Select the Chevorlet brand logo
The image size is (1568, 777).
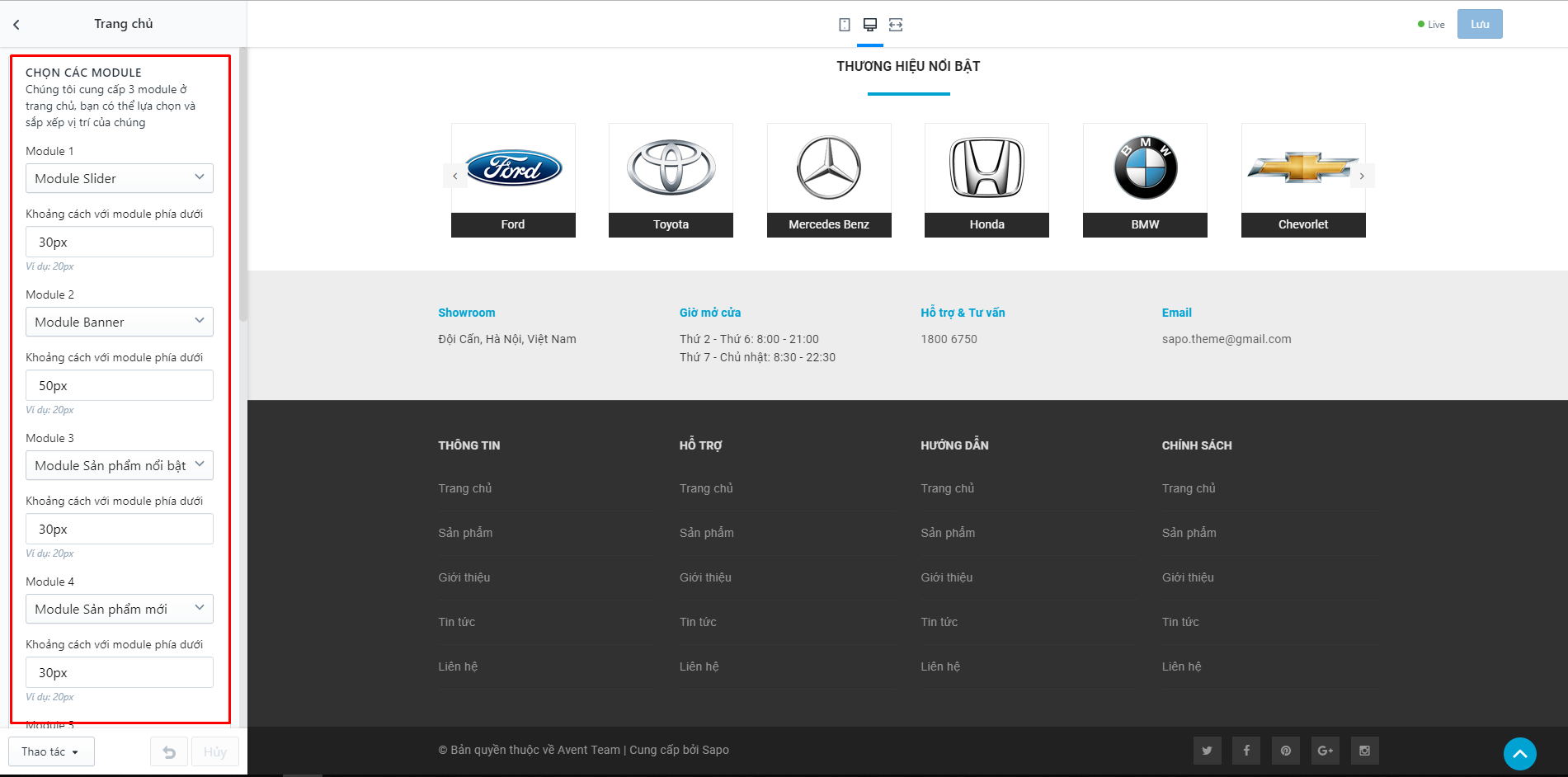1303,168
